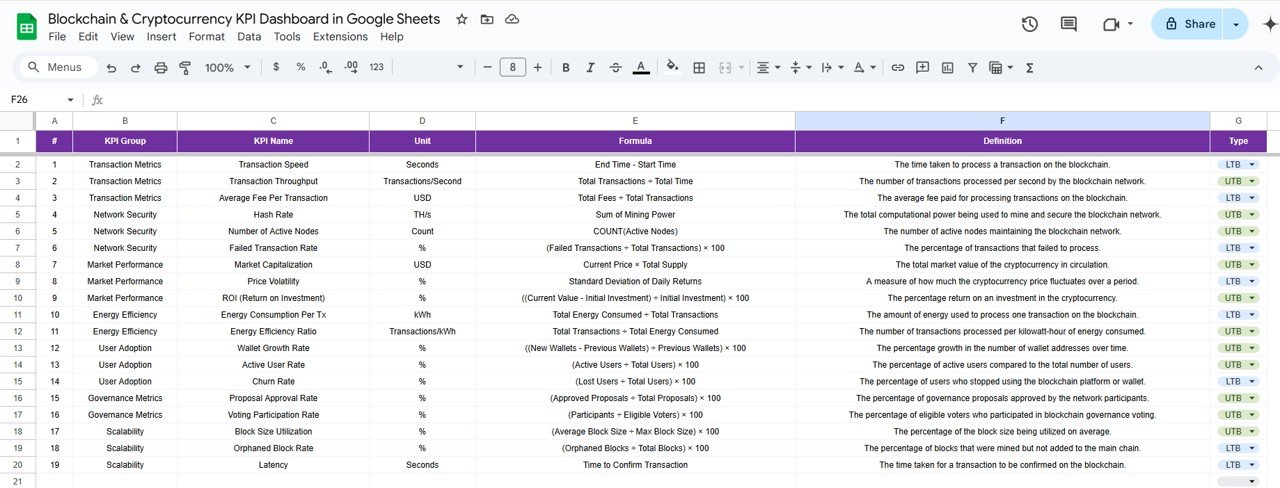The image size is (1280, 488).
Task: Open the Tools menu
Action: coord(287,37)
